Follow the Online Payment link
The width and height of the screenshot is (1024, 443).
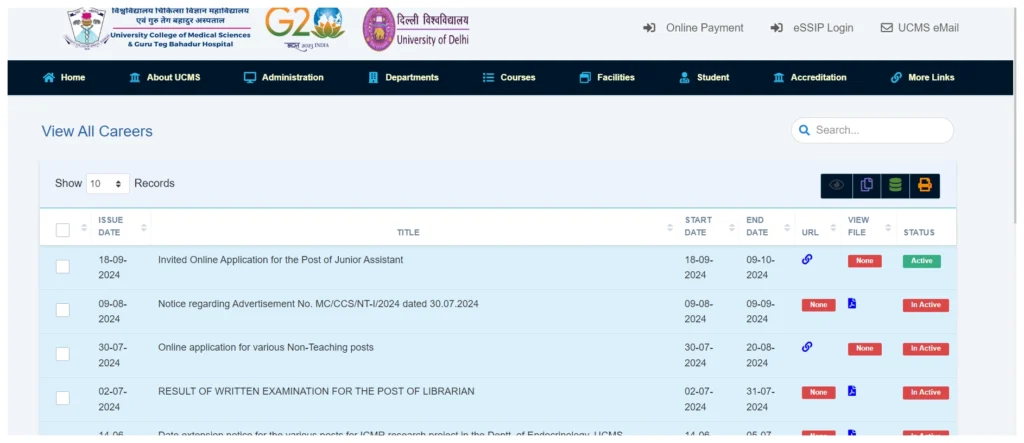coord(694,28)
